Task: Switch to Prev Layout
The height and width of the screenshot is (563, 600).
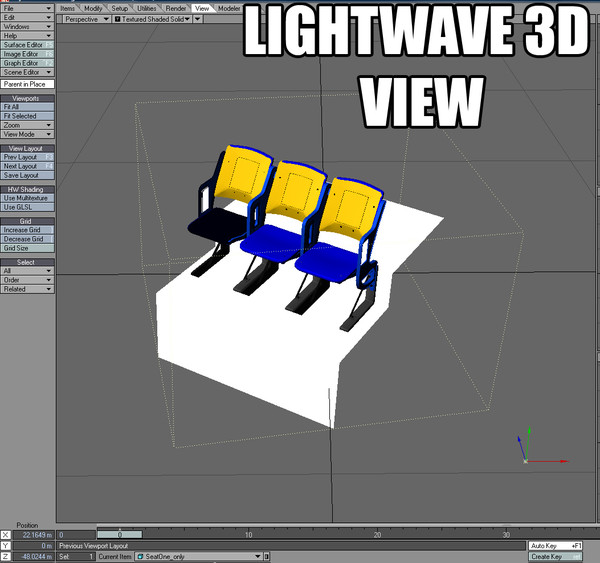Action: 27,157
